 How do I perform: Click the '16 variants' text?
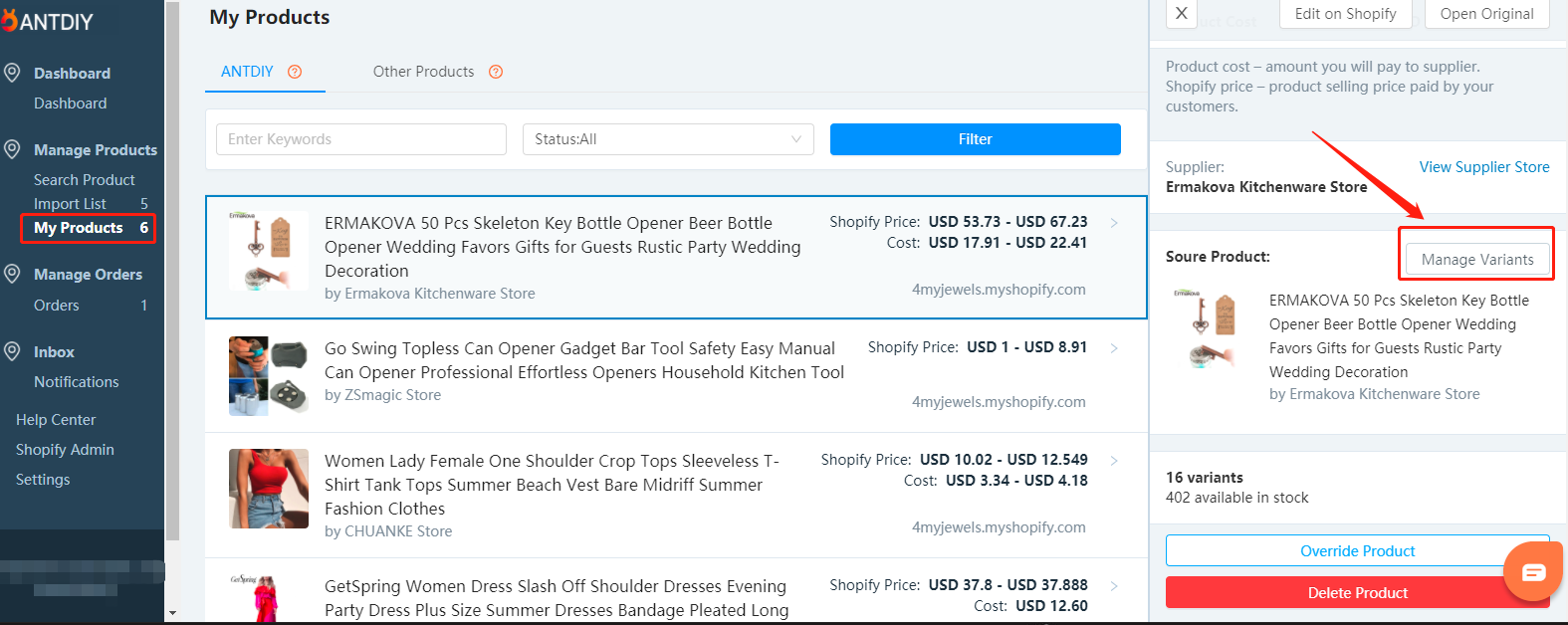1205,478
